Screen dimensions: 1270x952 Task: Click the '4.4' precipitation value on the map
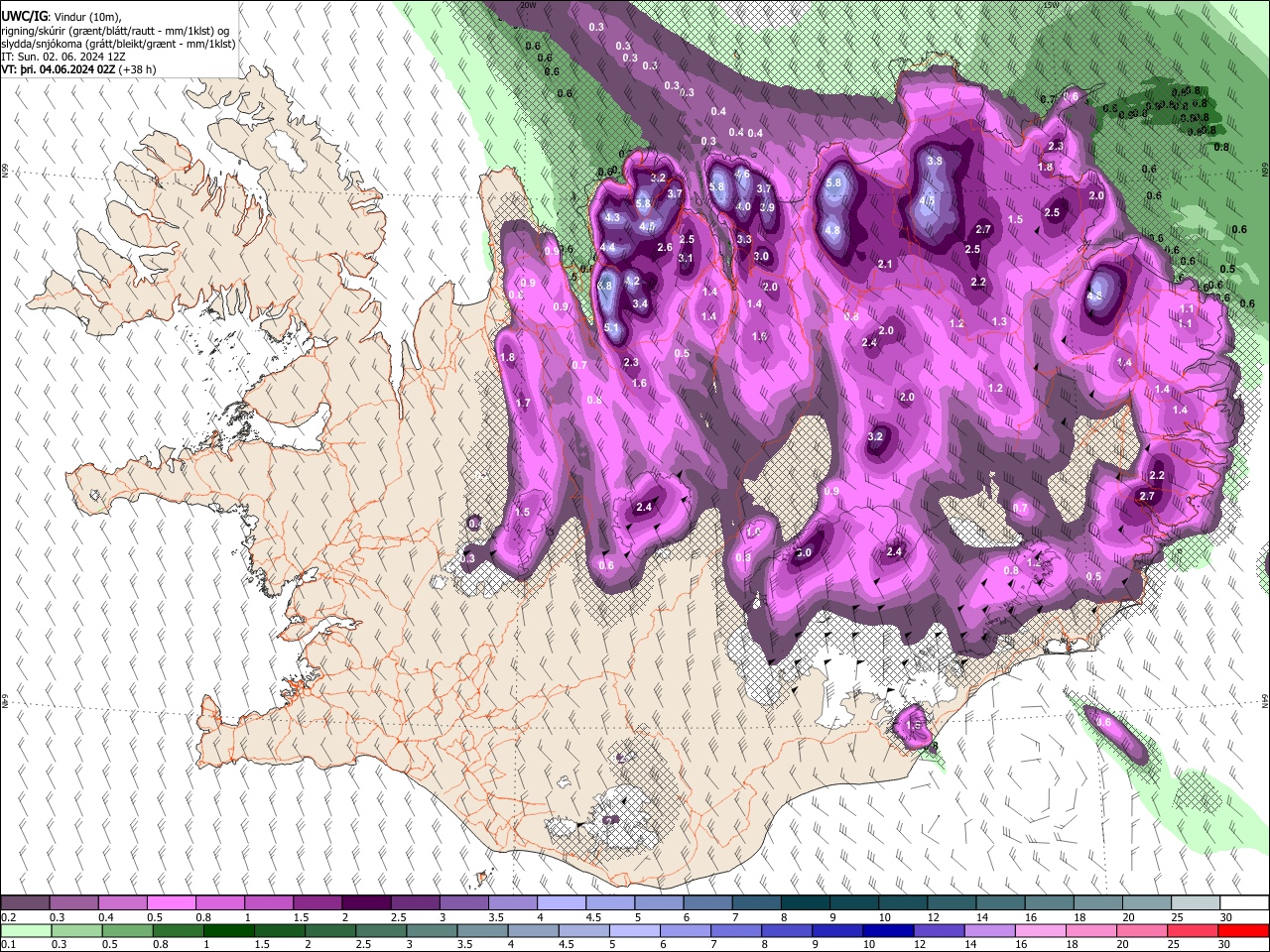click(608, 247)
